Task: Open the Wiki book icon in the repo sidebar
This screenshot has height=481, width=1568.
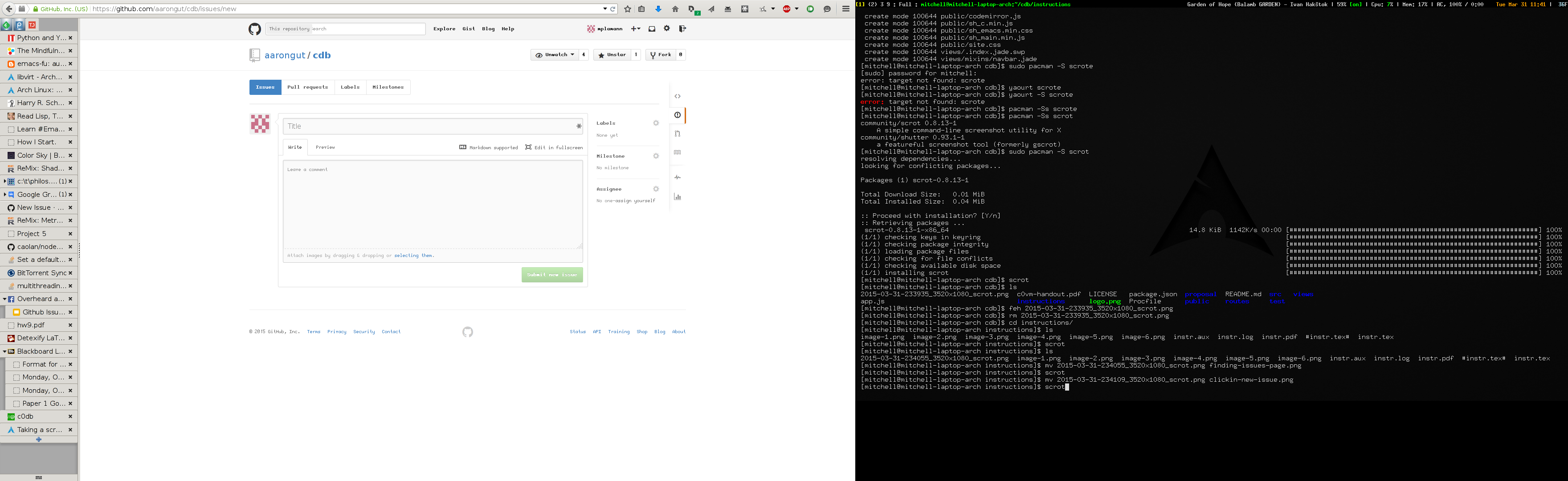Action: [x=678, y=153]
